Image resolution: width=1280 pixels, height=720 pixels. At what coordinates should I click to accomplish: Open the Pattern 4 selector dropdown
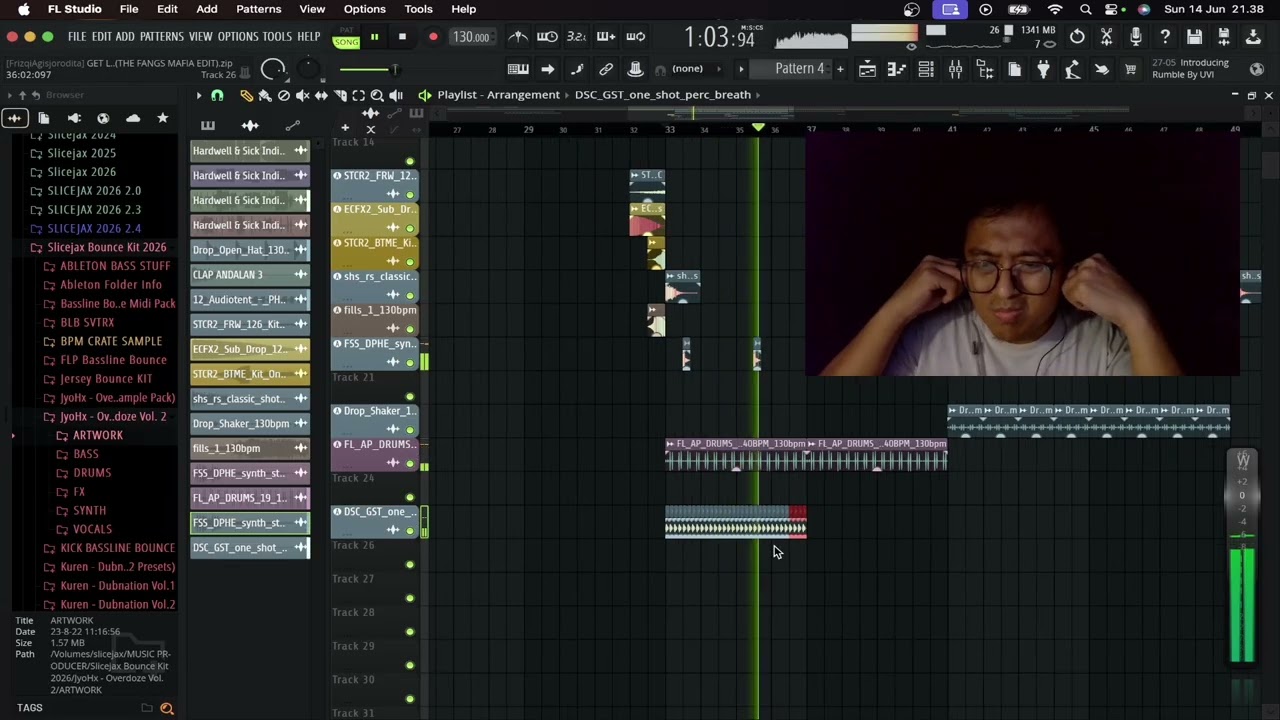tap(800, 68)
